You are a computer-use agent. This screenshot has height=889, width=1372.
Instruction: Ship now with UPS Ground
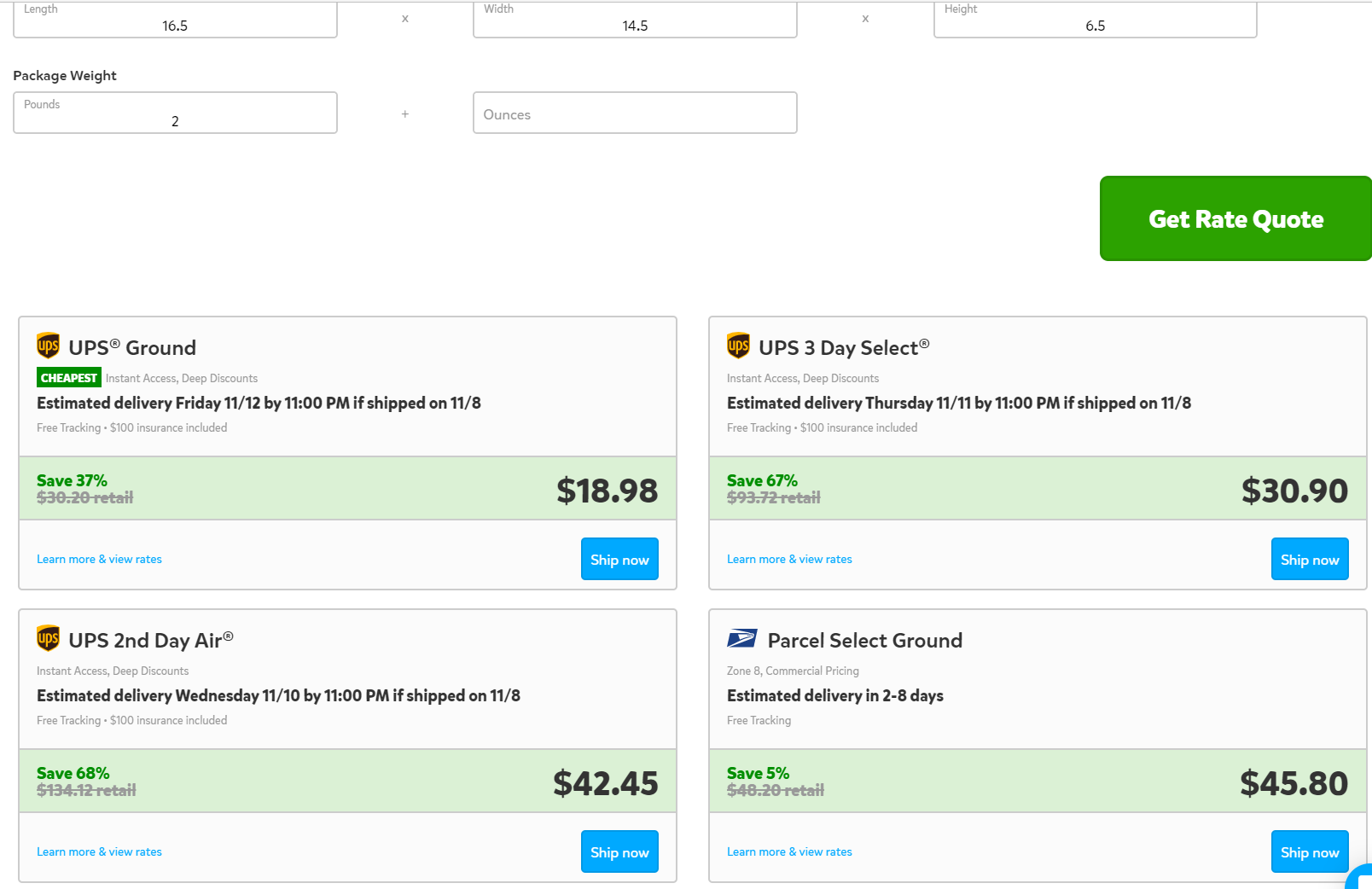[619, 559]
